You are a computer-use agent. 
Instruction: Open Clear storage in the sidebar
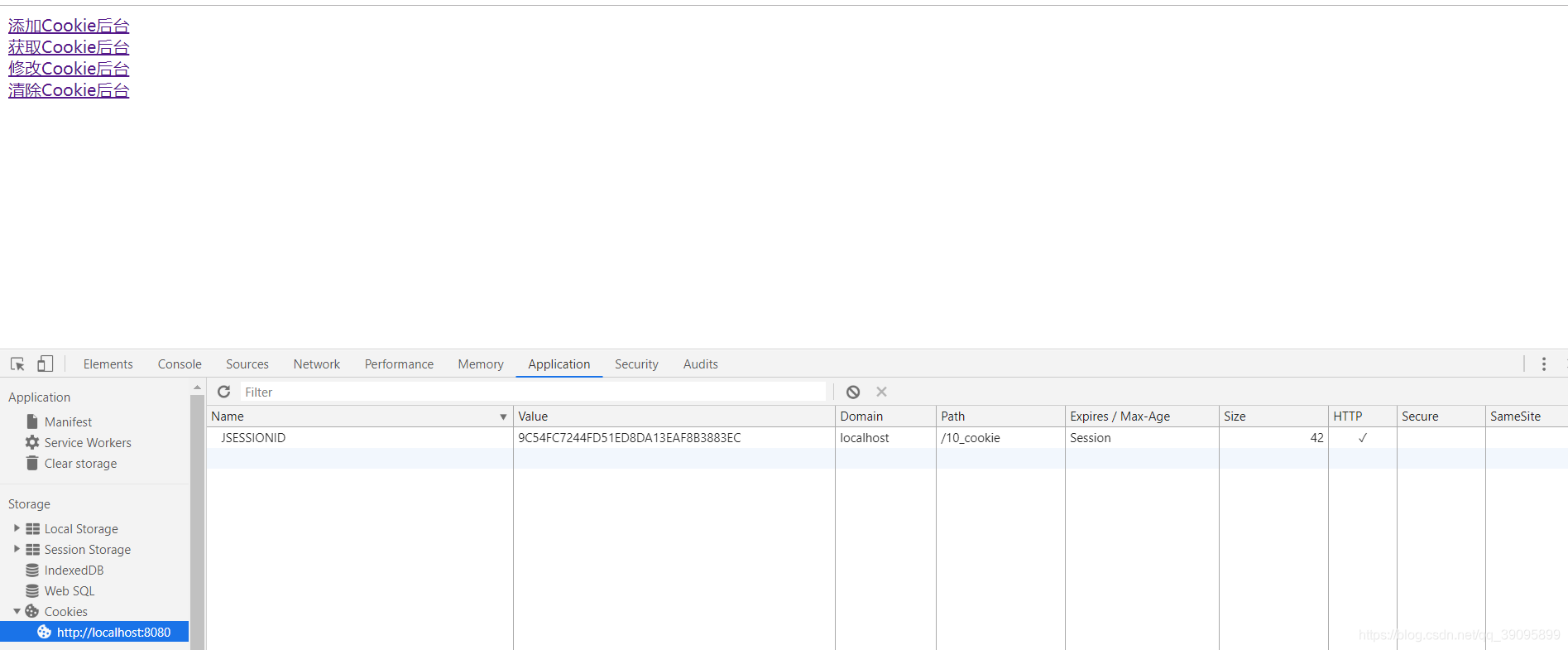coord(80,463)
